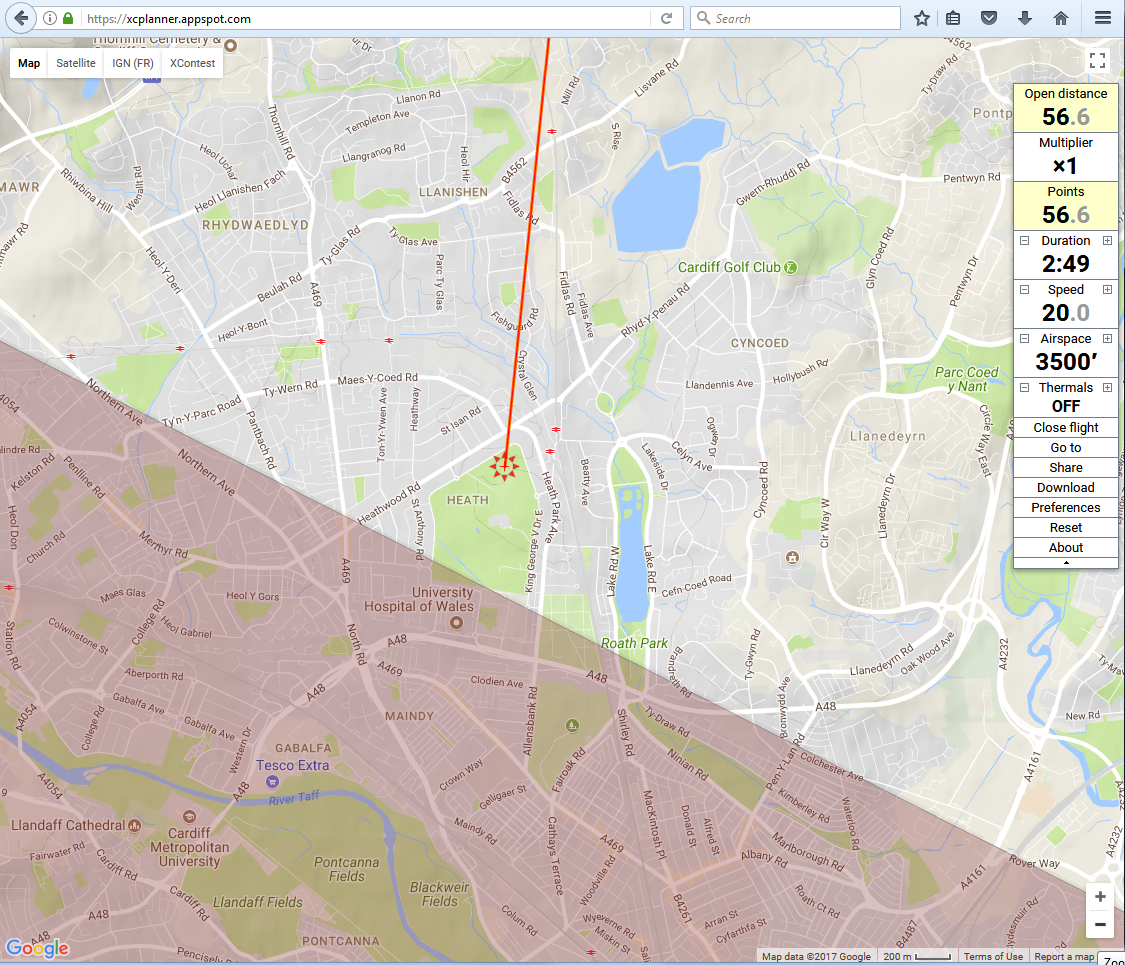Viewport: 1125px width, 965px height.
Task: Share the planned flight
Action: click(1065, 468)
